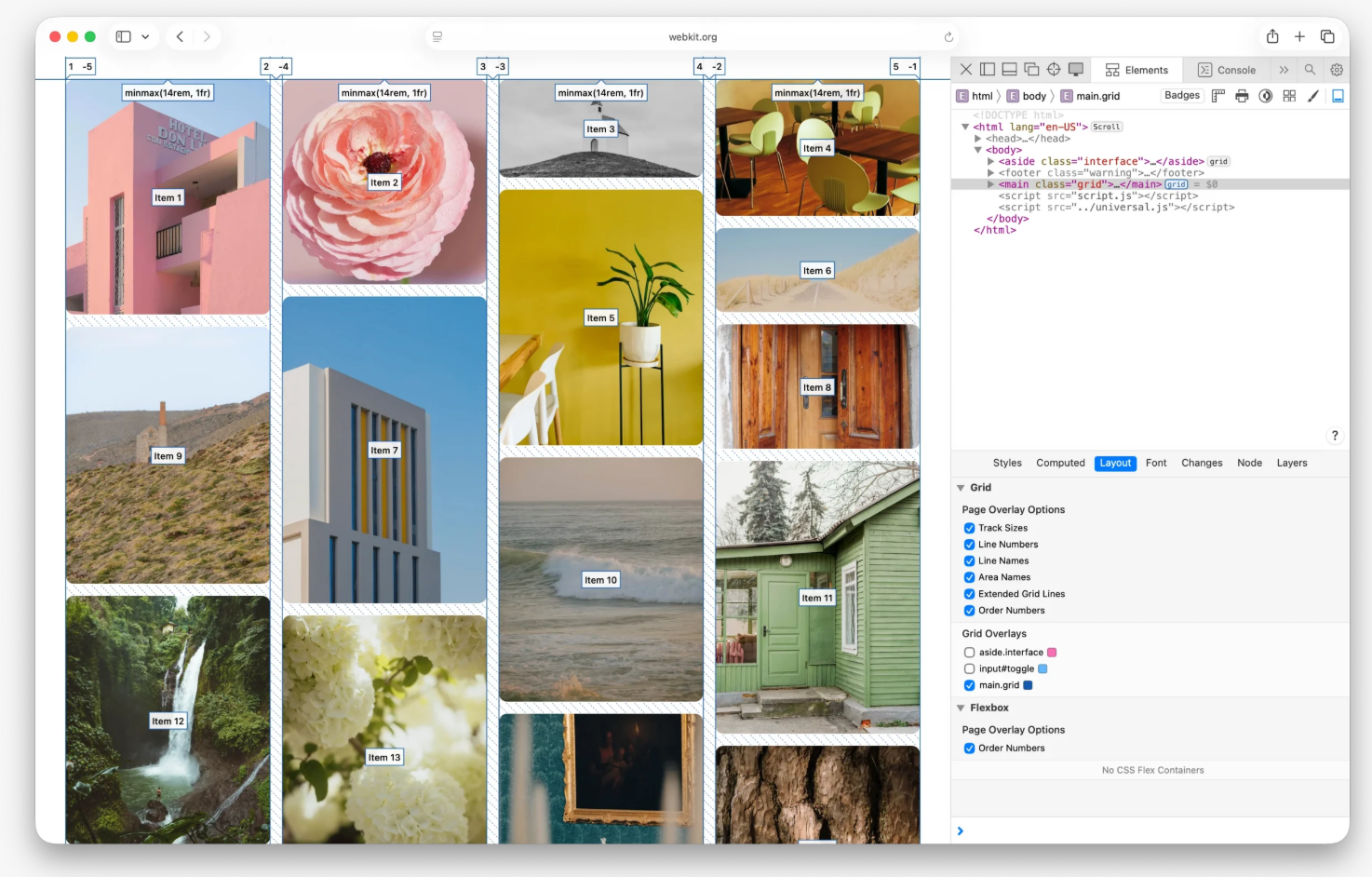Click the html breadcrumb item
This screenshot has width=1372, height=877.
coord(975,96)
